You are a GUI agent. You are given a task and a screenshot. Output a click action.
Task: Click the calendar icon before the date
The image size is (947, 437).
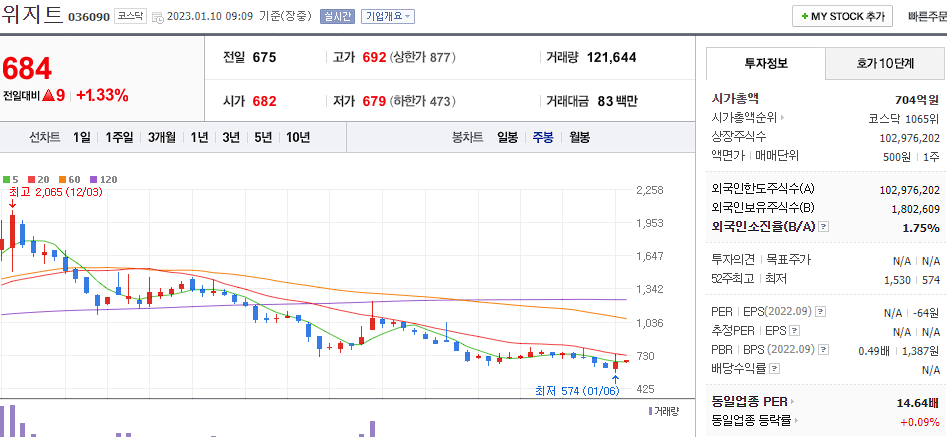[x=157, y=17]
